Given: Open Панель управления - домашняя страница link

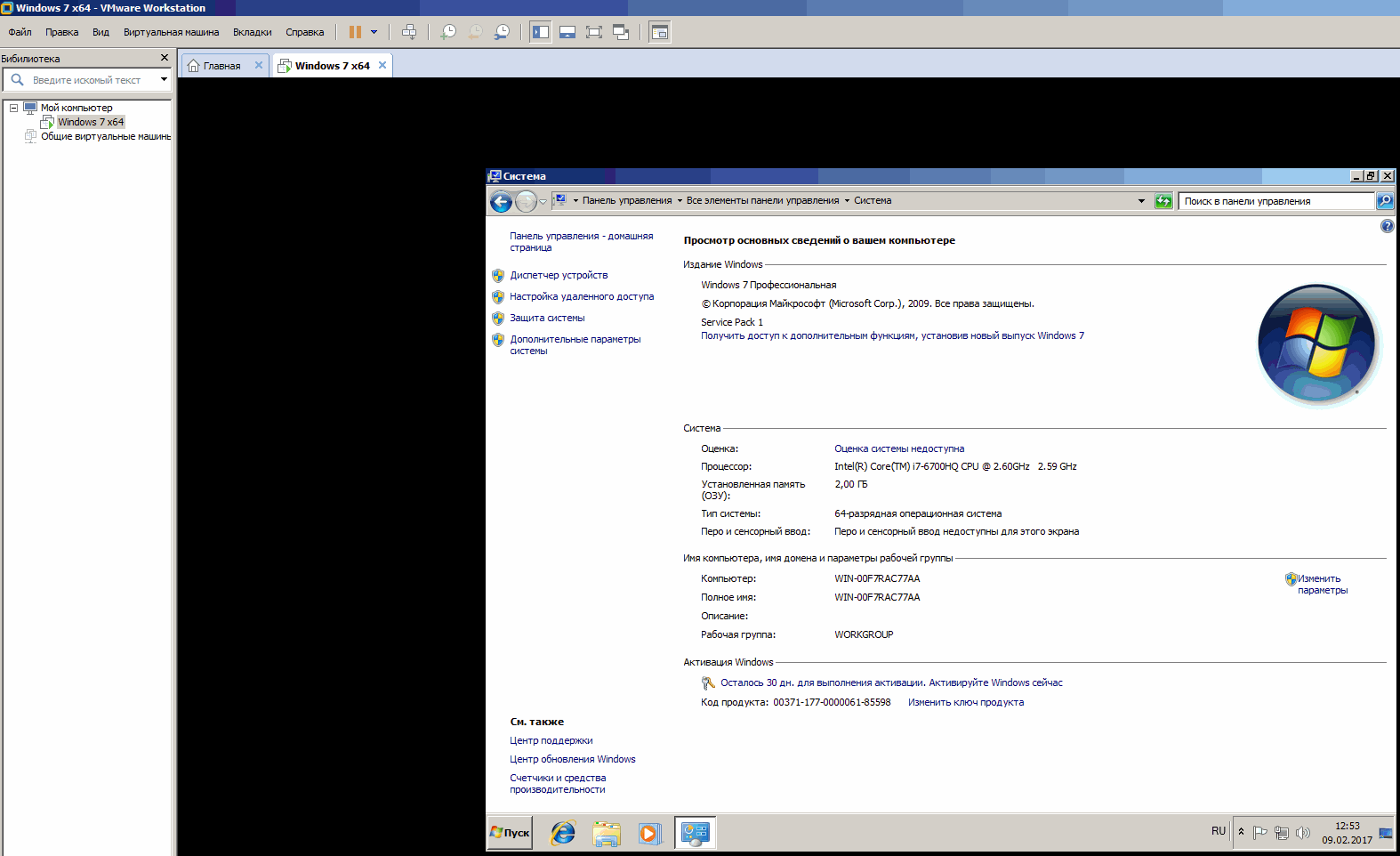Looking at the screenshot, I should coord(581,242).
